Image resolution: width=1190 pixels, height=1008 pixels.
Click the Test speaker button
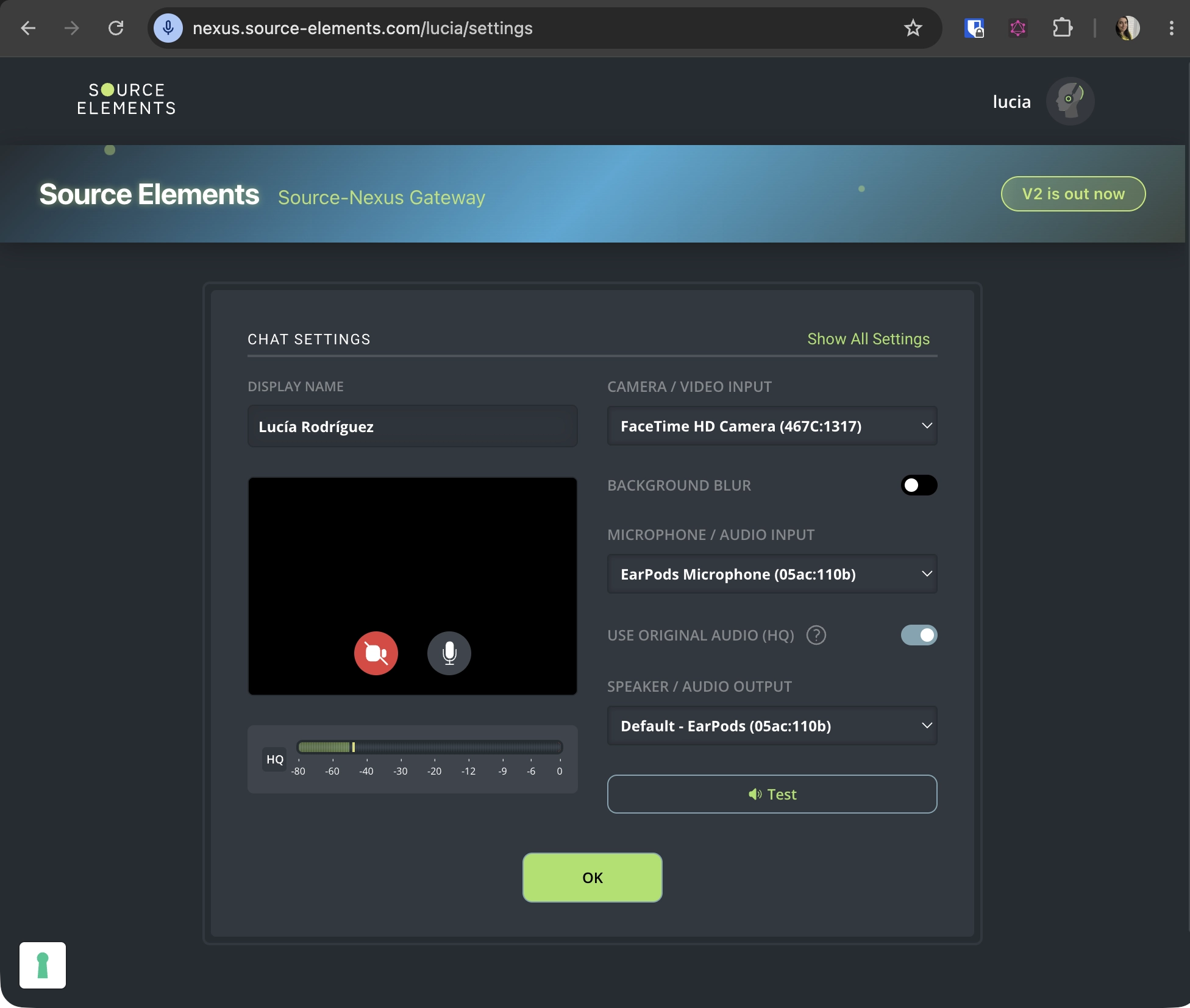772,794
